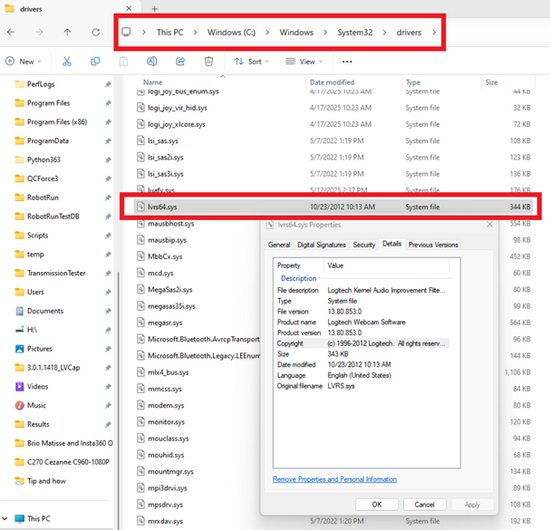550x530 pixels.
Task: Select mountmgr.sys file
Action: [x=170, y=471]
